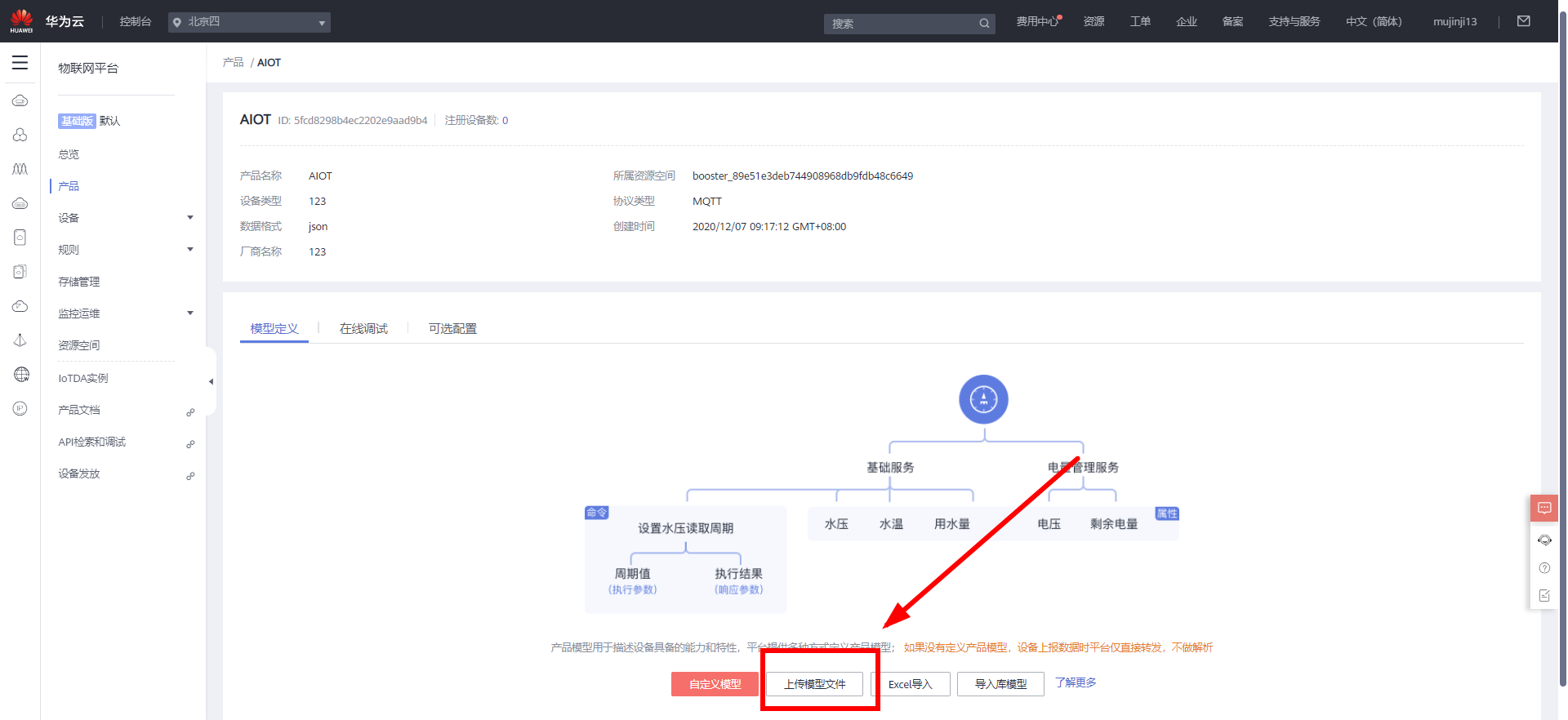Click the blue circular product model icon
Screen dimensions: 1568x720
[983, 399]
